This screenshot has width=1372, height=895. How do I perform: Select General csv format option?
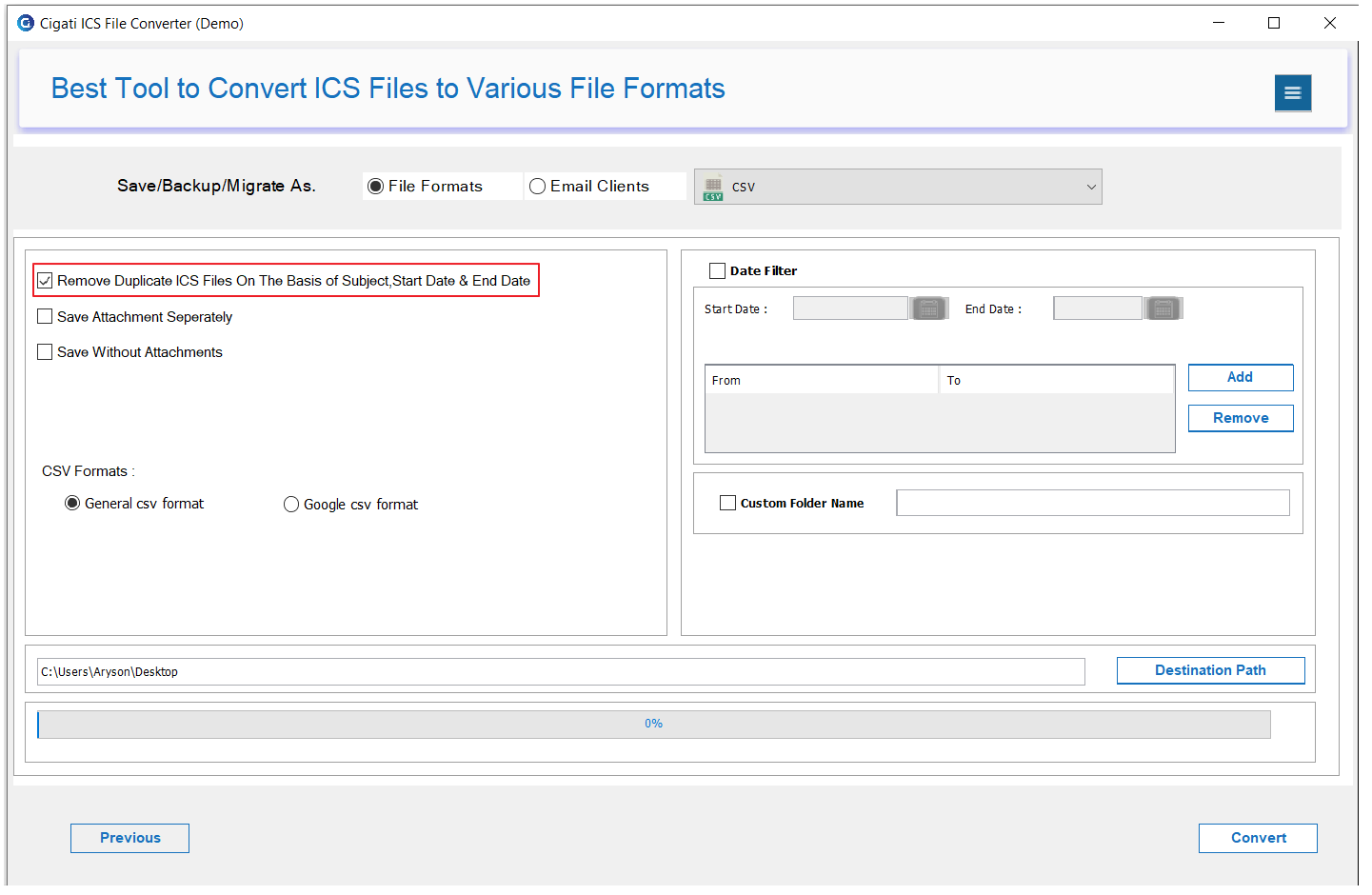(x=72, y=503)
